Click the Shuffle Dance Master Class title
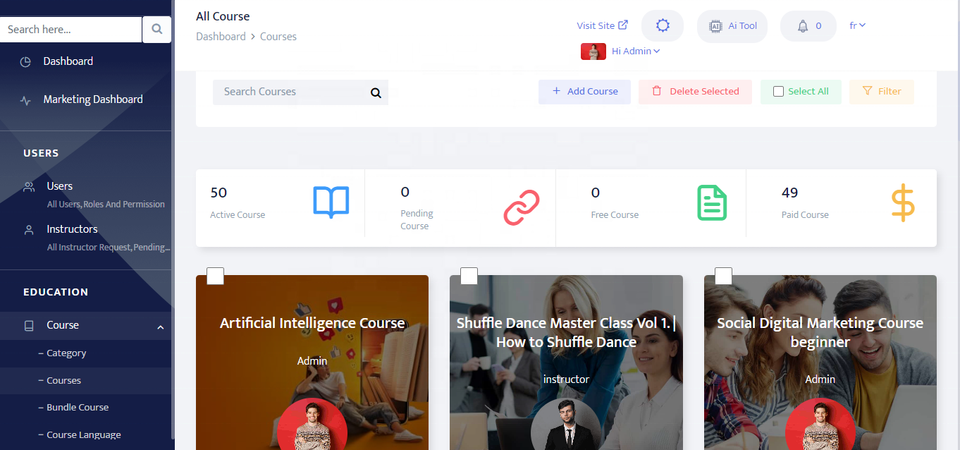960x450 pixels. 566,332
